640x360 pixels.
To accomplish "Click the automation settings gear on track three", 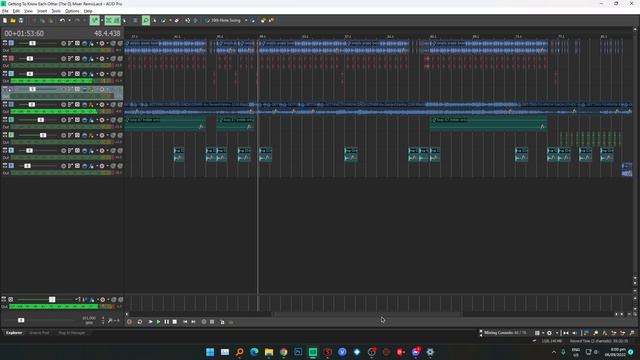I will pyautogui.click(x=102, y=74).
